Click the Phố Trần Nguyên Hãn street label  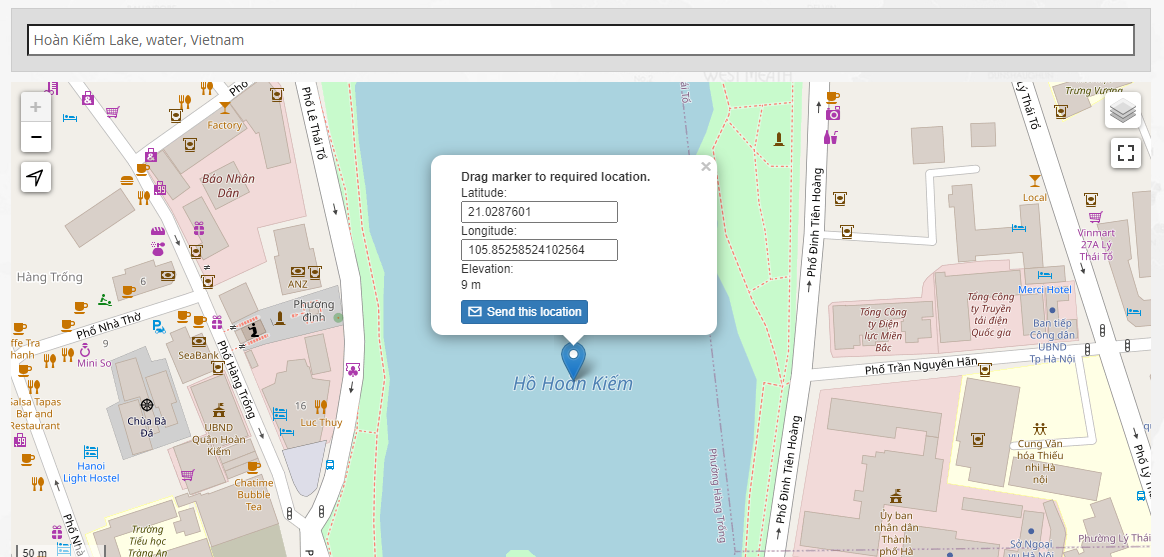[x=920, y=365]
